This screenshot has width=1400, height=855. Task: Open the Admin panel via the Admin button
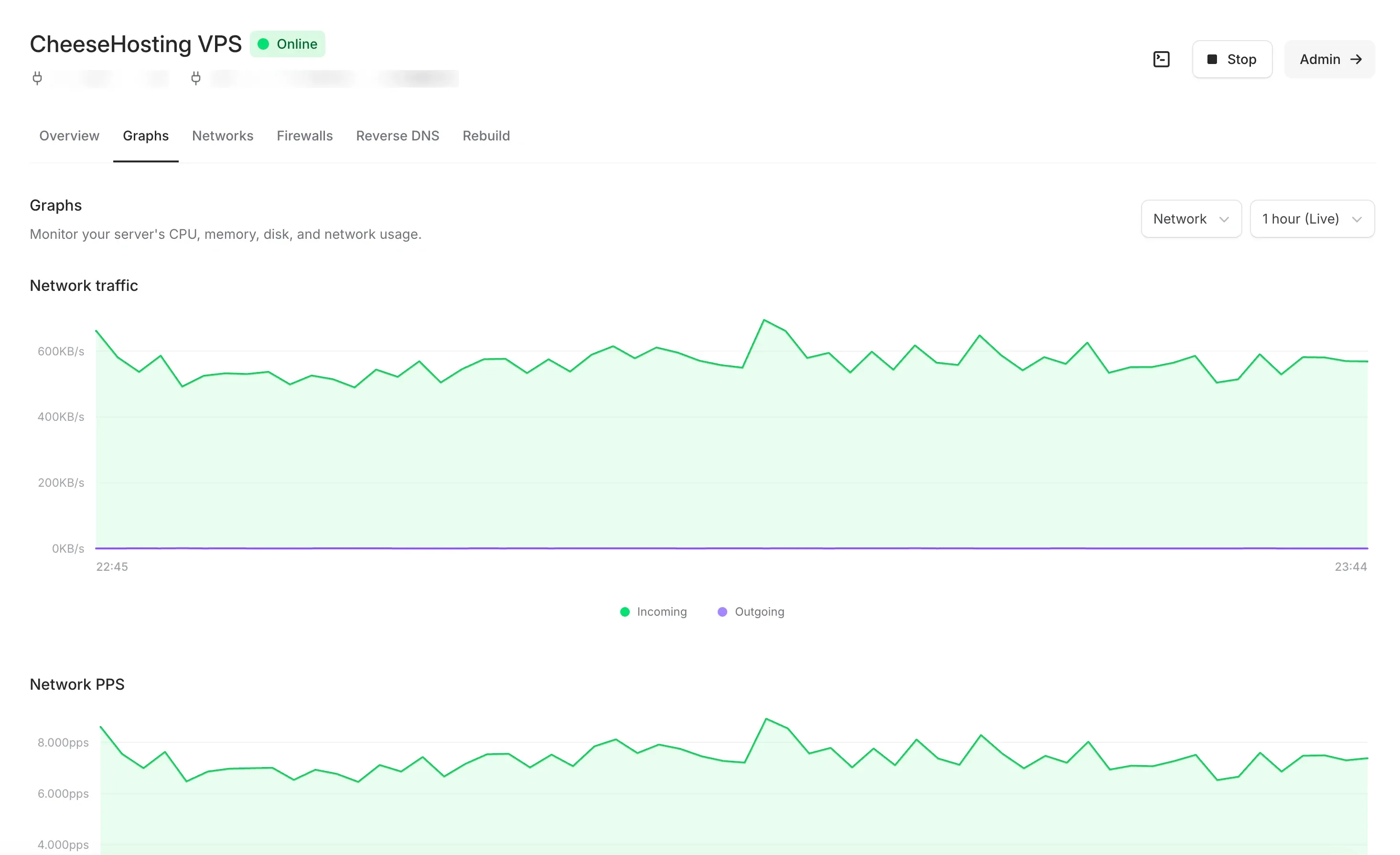click(1330, 59)
